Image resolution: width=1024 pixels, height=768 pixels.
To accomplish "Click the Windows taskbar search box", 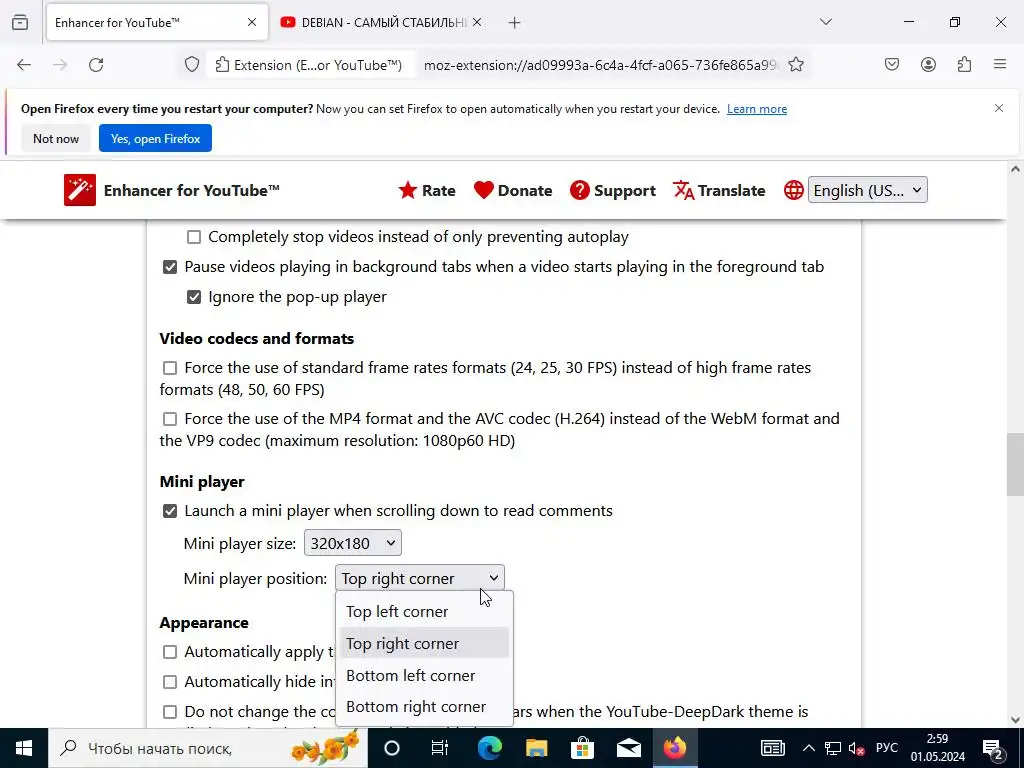I will pos(208,748).
